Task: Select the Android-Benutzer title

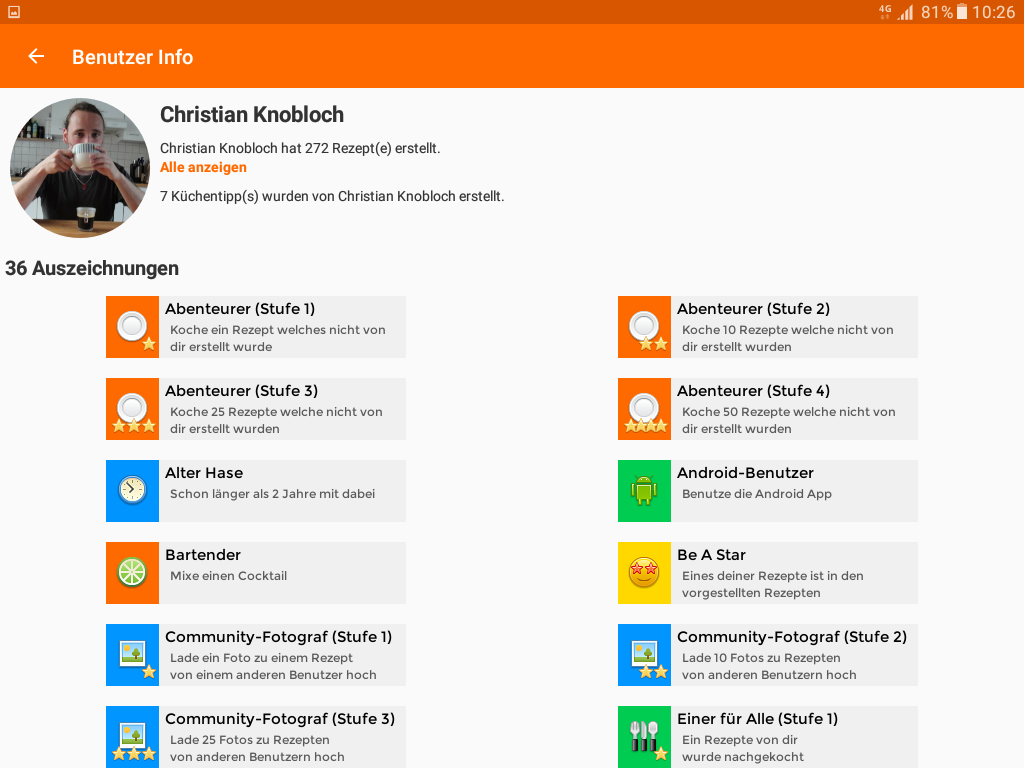Action: 745,473
